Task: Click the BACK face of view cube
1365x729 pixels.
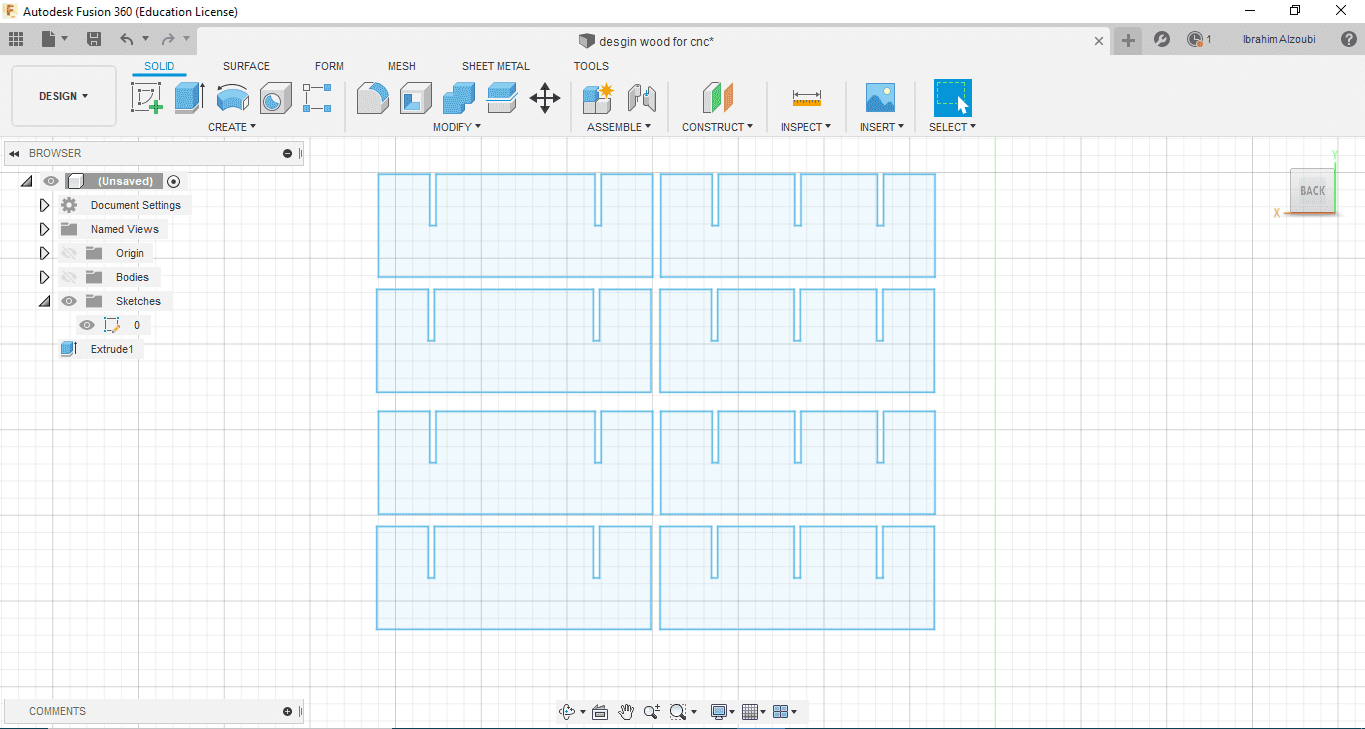Action: [1312, 191]
